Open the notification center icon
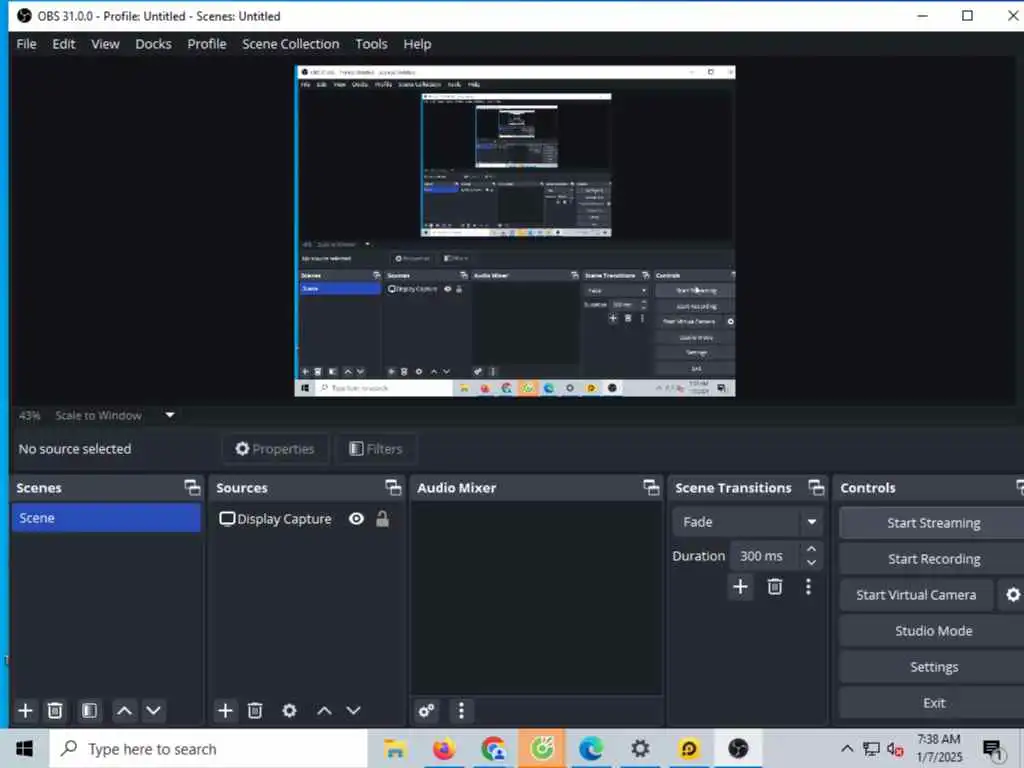1024x768 pixels. (x=993, y=750)
